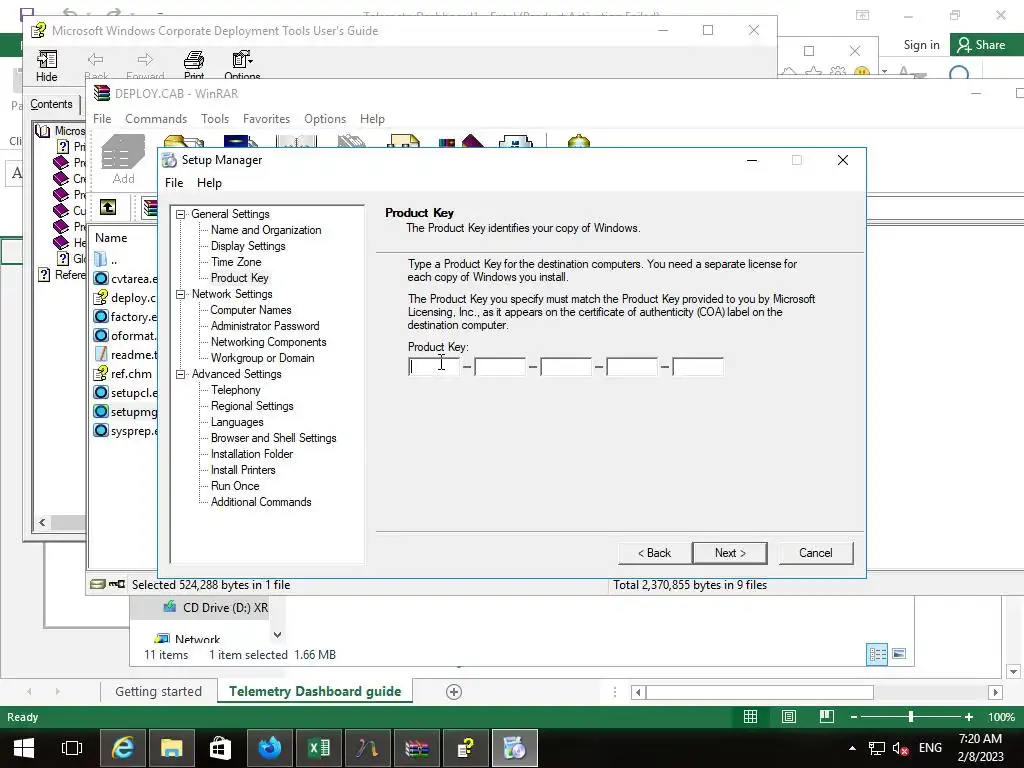1024x768 pixels.
Task: Click the volume icon in system tray
Action: tap(901, 748)
